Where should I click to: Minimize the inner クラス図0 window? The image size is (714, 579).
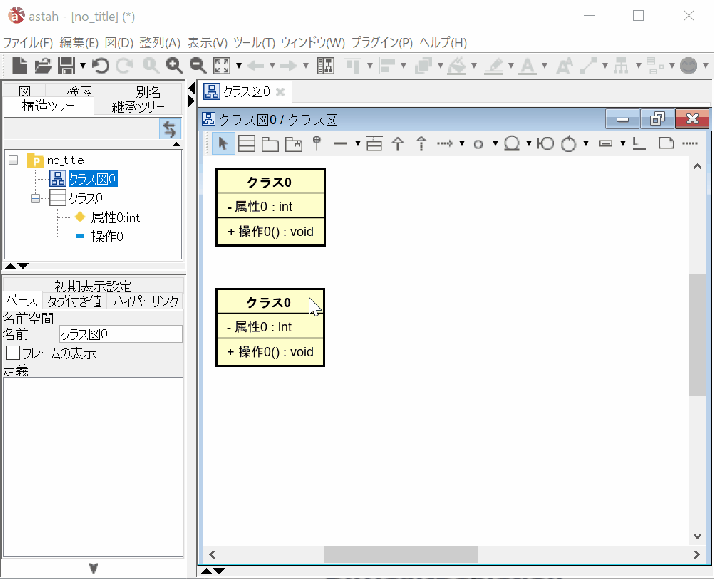[x=622, y=119]
